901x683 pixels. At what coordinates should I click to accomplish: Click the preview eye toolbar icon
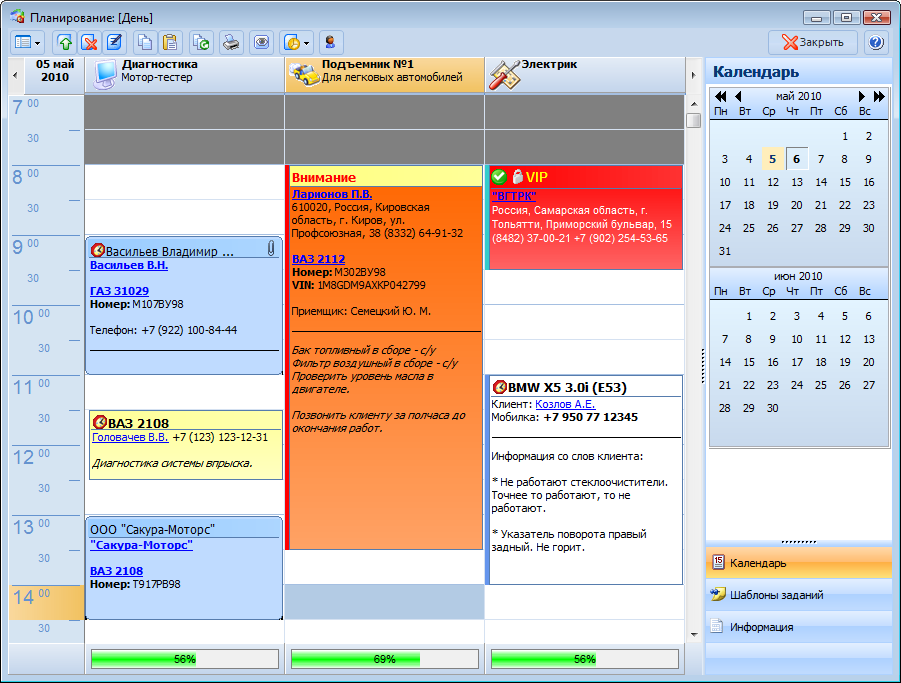click(x=261, y=43)
